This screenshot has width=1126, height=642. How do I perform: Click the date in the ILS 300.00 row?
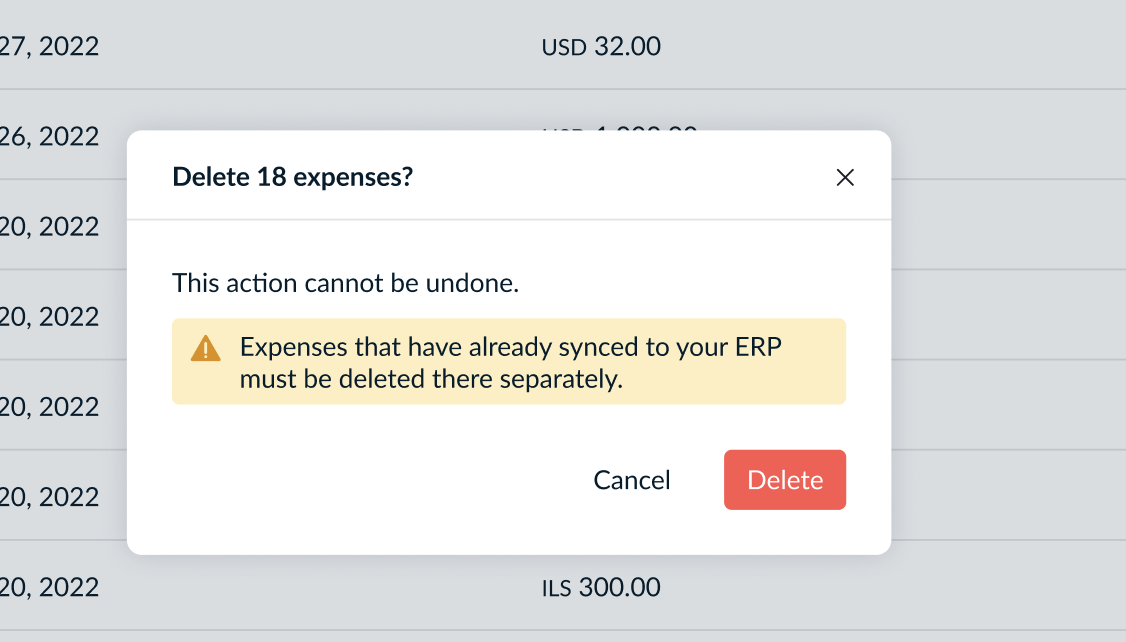point(49,587)
